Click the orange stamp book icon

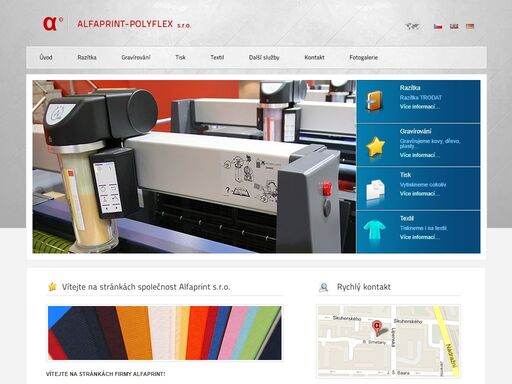pyautogui.click(x=375, y=101)
